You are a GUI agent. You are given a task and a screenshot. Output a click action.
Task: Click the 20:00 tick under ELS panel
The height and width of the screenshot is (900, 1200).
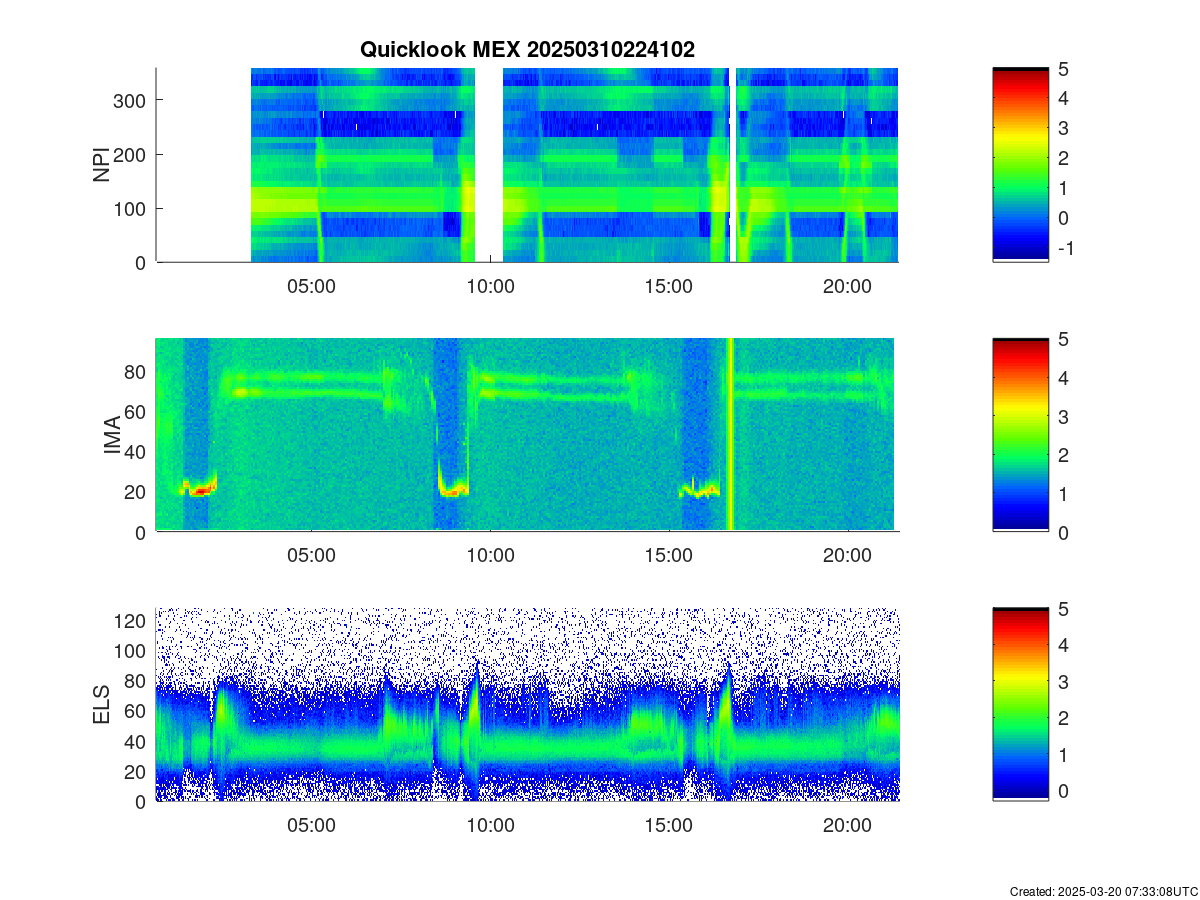[x=847, y=824]
